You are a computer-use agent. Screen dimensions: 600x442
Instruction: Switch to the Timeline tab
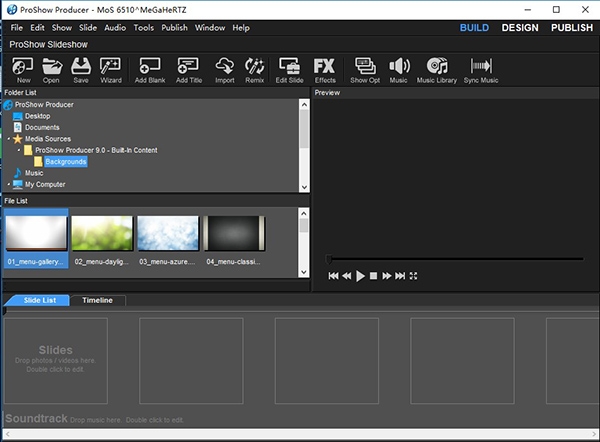97,300
